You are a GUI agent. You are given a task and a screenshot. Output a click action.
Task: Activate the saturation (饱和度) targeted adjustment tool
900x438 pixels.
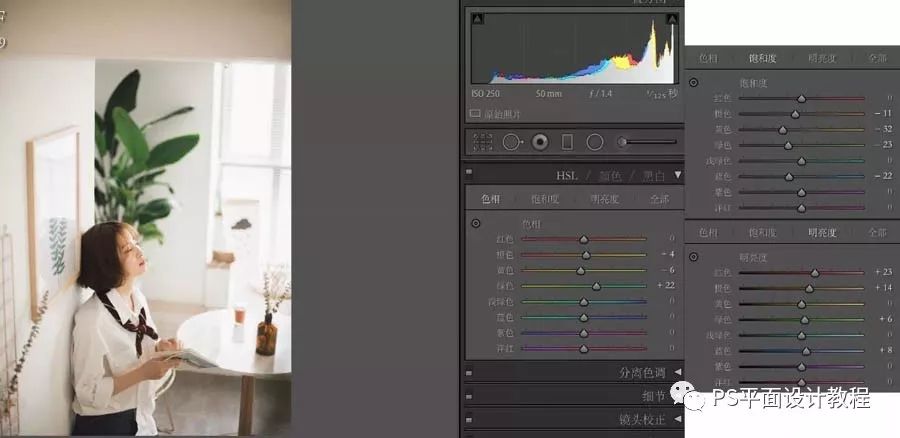(693, 83)
